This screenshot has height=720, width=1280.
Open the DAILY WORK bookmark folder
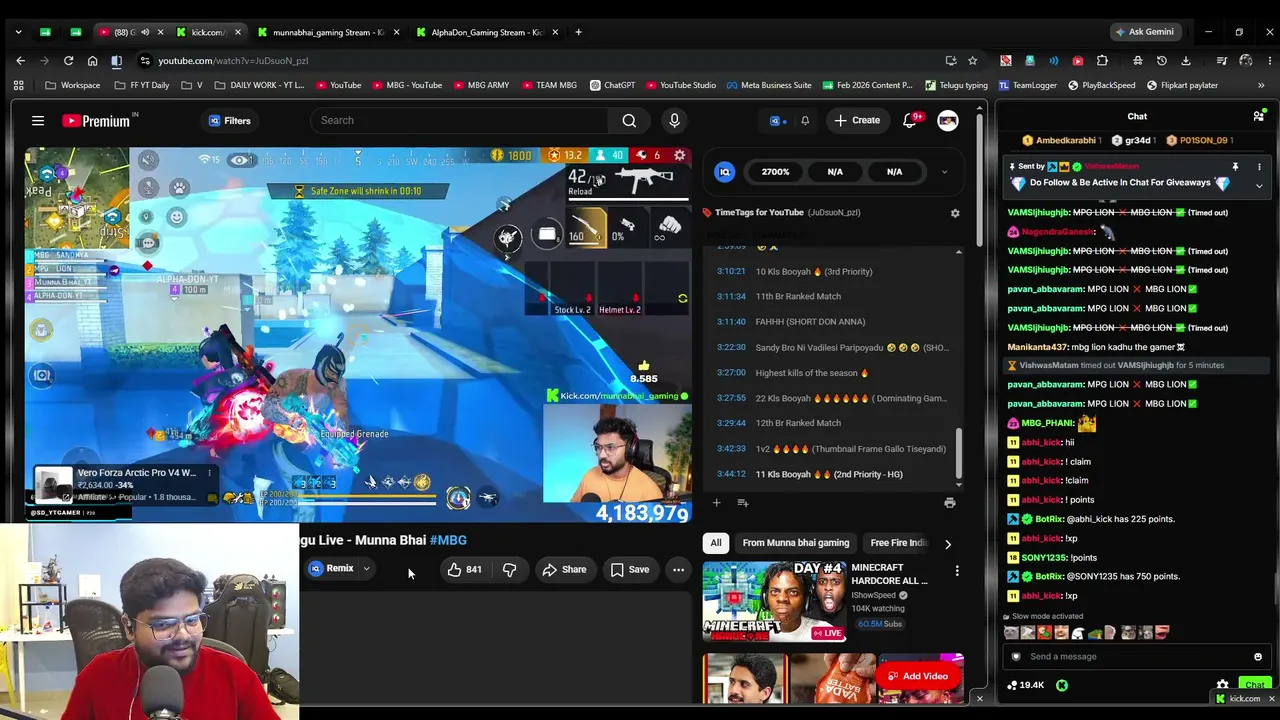[x=259, y=85]
